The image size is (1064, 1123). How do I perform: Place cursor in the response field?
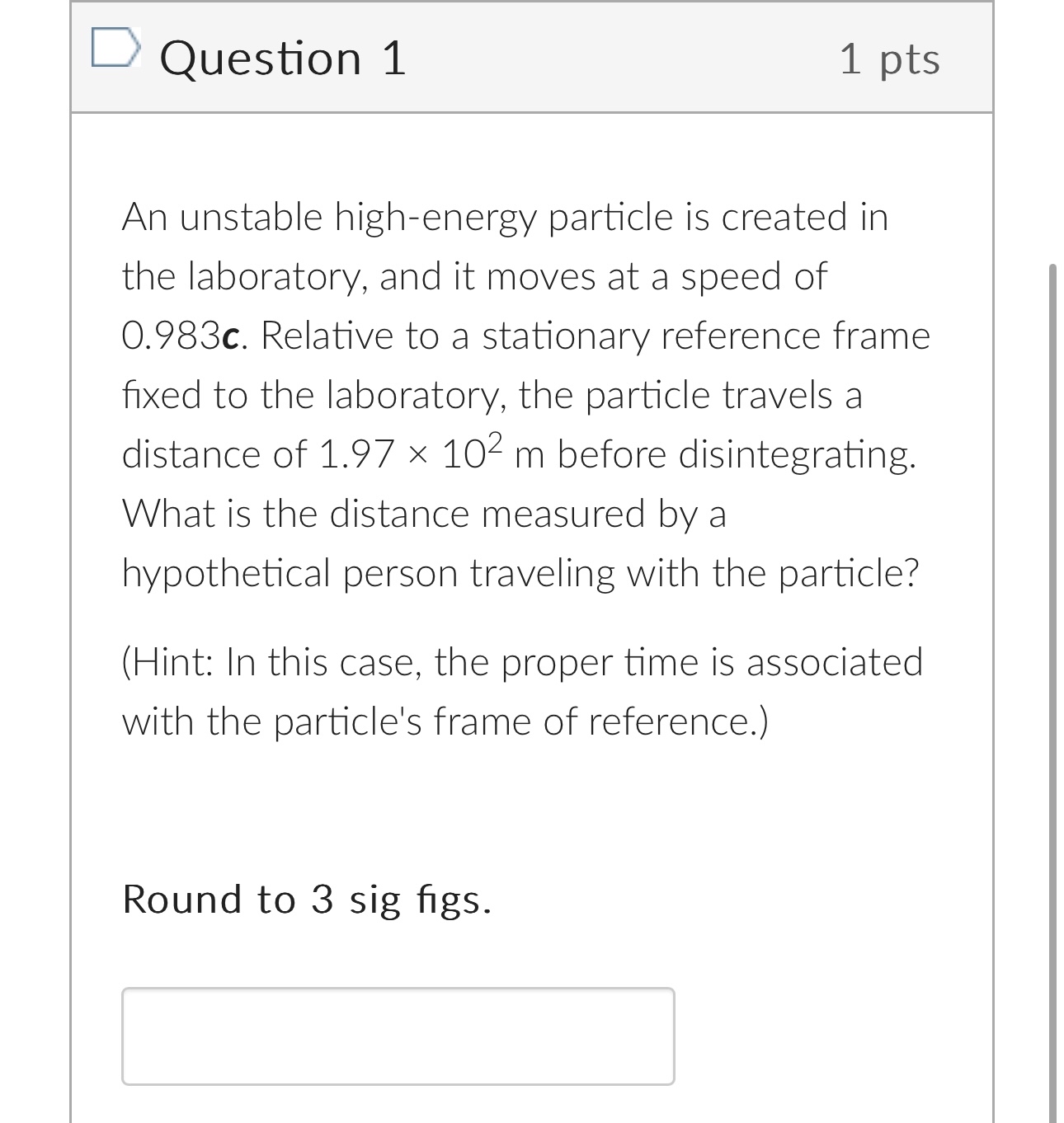398,1035
